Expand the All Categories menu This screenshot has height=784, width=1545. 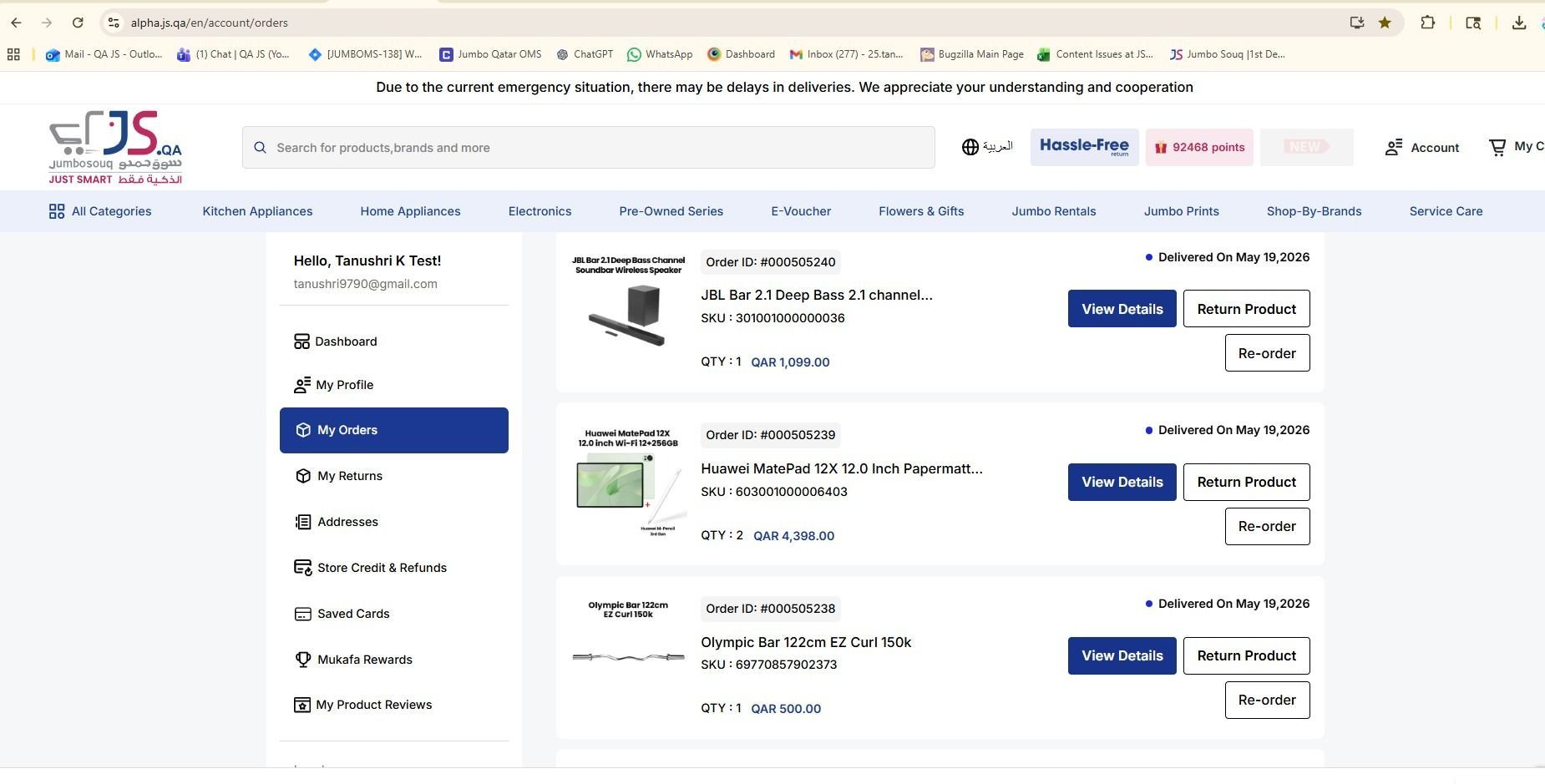(100, 211)
